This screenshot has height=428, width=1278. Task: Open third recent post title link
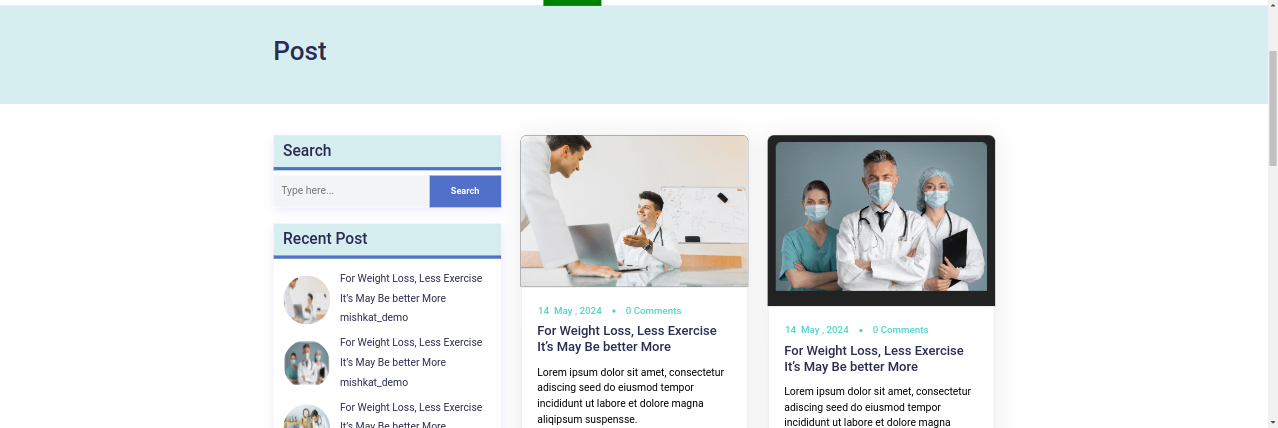[411, 416]
